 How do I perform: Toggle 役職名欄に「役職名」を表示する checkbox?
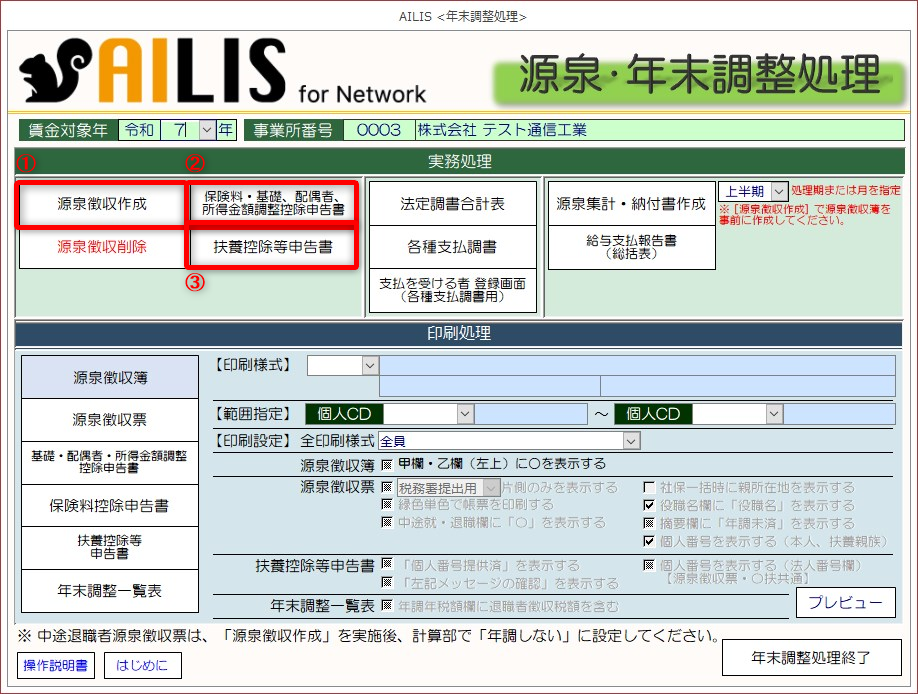(649, 506)
